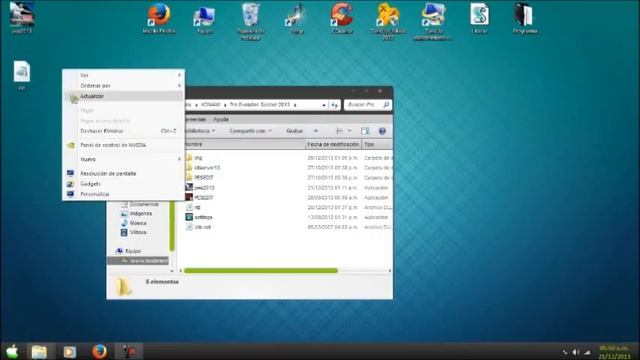Click the green horizontal scrollbar in file list
Image resolution: width=640 pixels, height=360 pixels.
pos(260,271)
